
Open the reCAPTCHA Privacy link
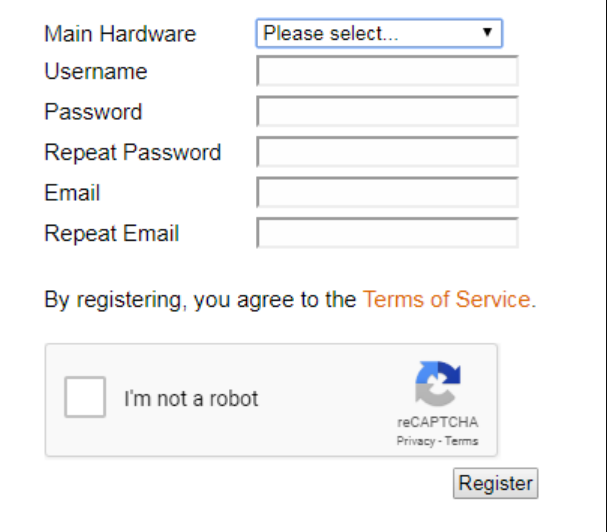pyautogui.click(x=416, y=441)
